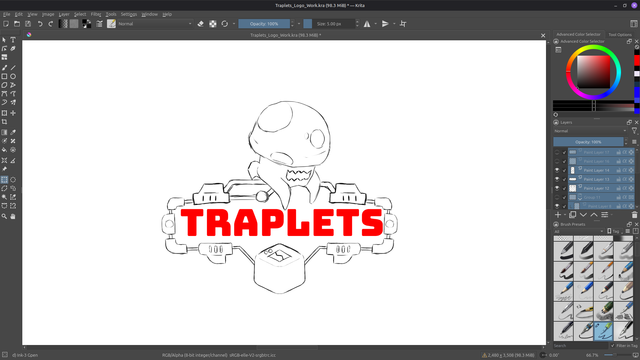Choose the Rectangular Selection tool
Screen dimensions: 640x360
(4, 180)
